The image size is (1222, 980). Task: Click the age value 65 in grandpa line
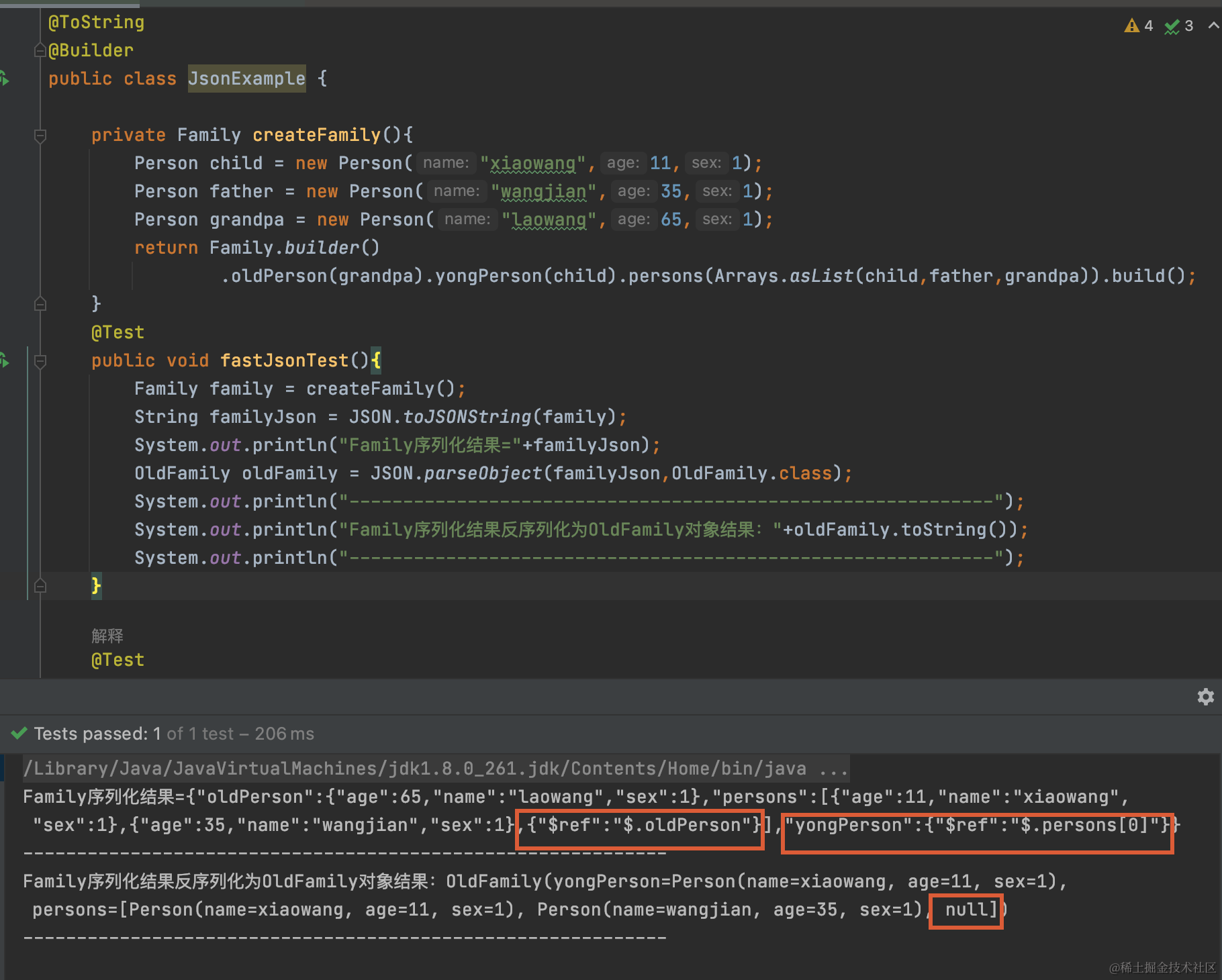pyautogui.click(x=671, y=219)
